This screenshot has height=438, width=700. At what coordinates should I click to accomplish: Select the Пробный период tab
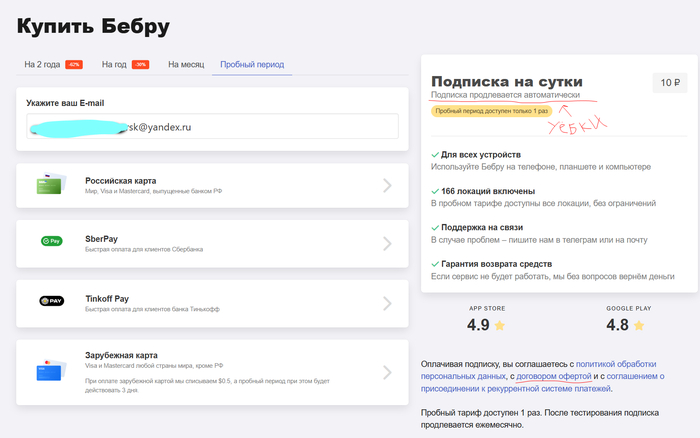[x=252, y=65]
